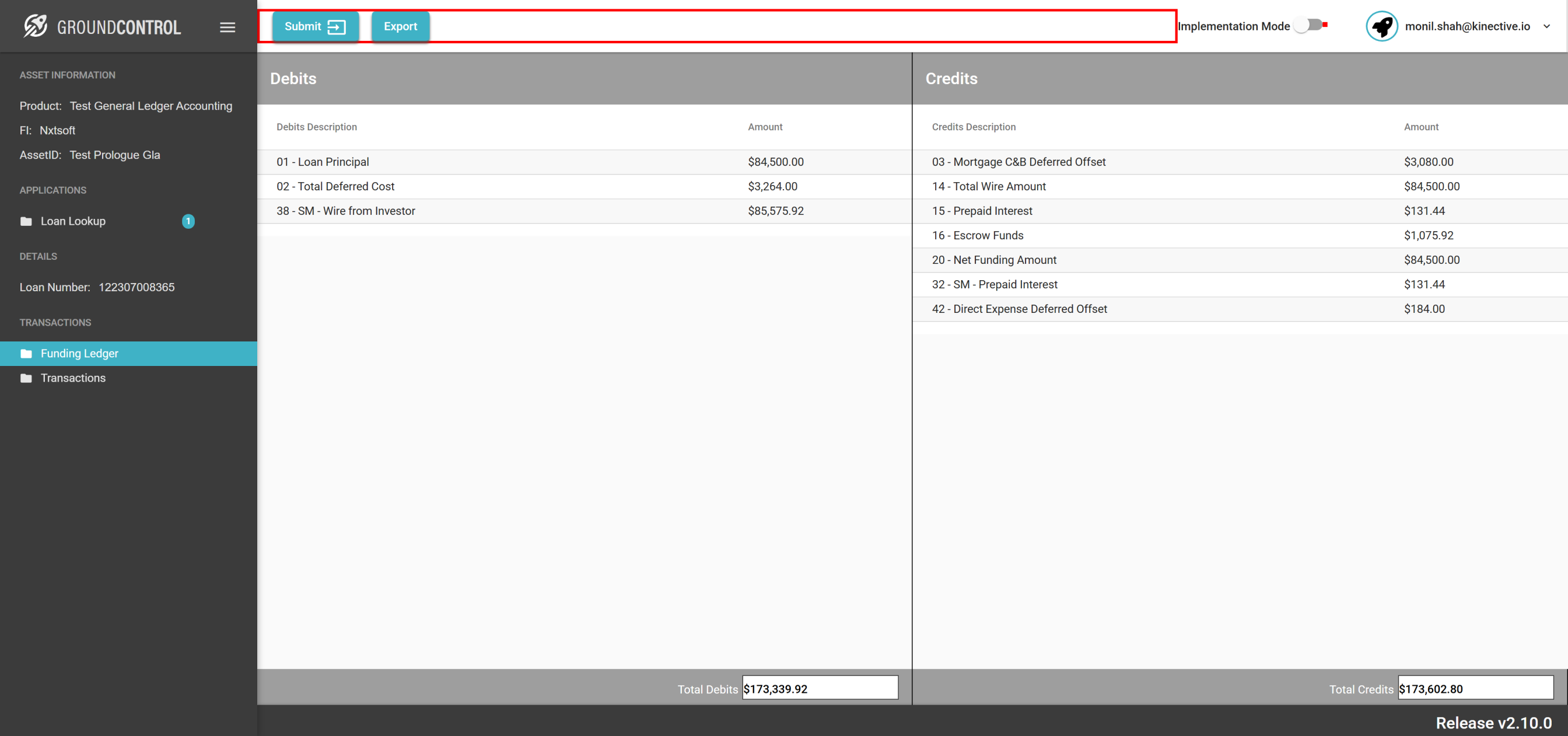Toggle the Implementation Mode switch
The height and width of the screenshot is (736, 1568).
click(1307, 26)
